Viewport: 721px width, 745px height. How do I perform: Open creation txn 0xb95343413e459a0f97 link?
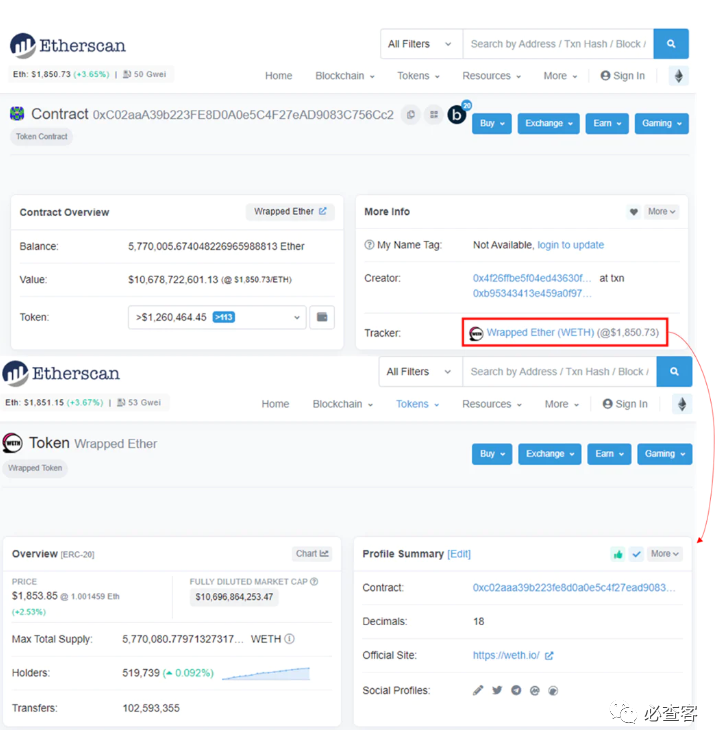532,294
